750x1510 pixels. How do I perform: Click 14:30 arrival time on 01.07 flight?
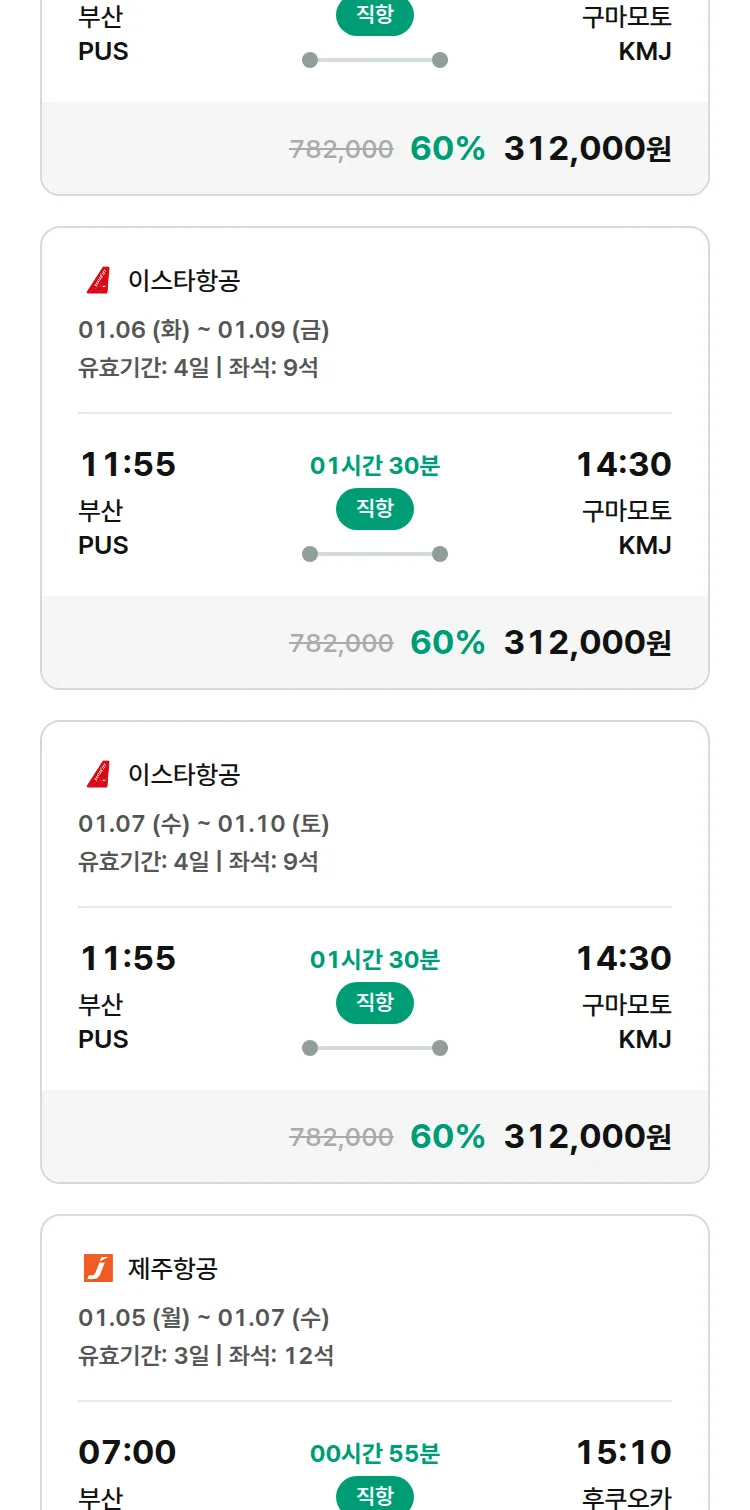point(623,959)
